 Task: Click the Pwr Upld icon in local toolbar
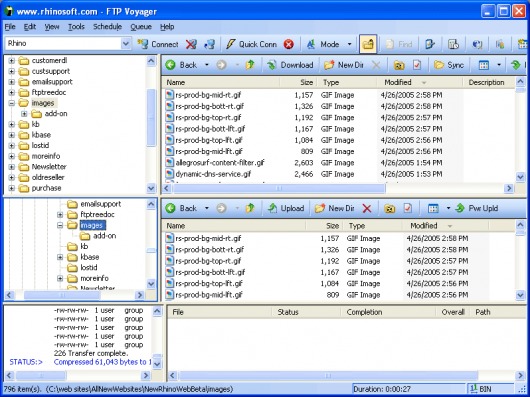[460, 208]
